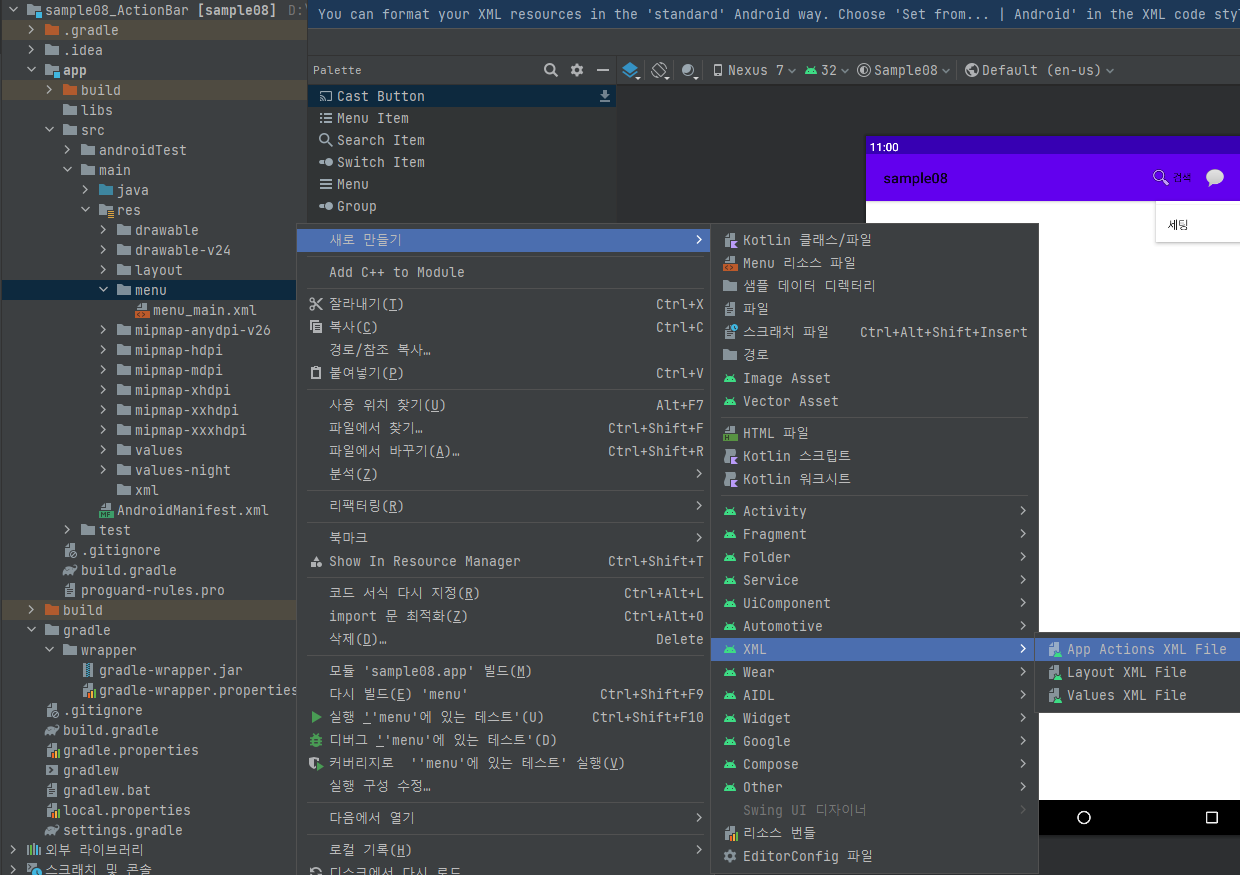Open the Activity submenu
The height and width of the screenshot is (875, 1240).
click(x=873, y=511)
